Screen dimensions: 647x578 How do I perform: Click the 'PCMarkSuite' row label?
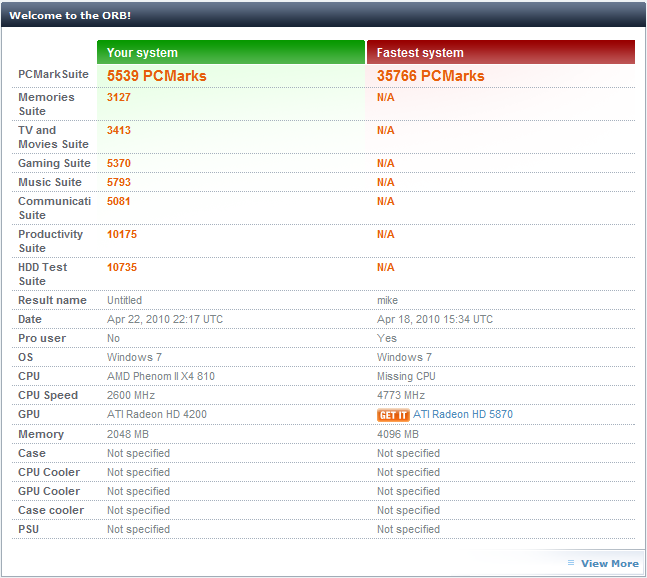pos(53,74)
